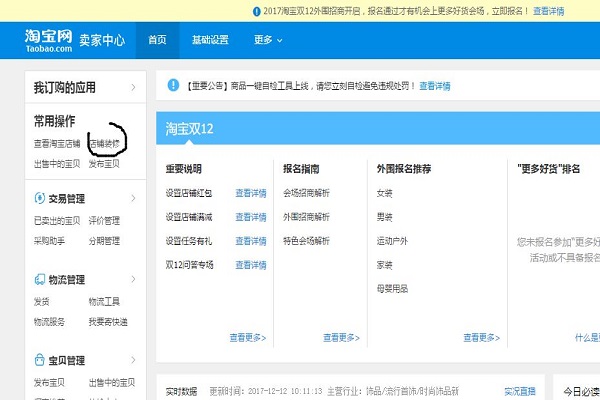Click the 宝贝管理 bag icon
This screenshot has height=400, width=600.
pyautogui.click(x=40, y=360)
